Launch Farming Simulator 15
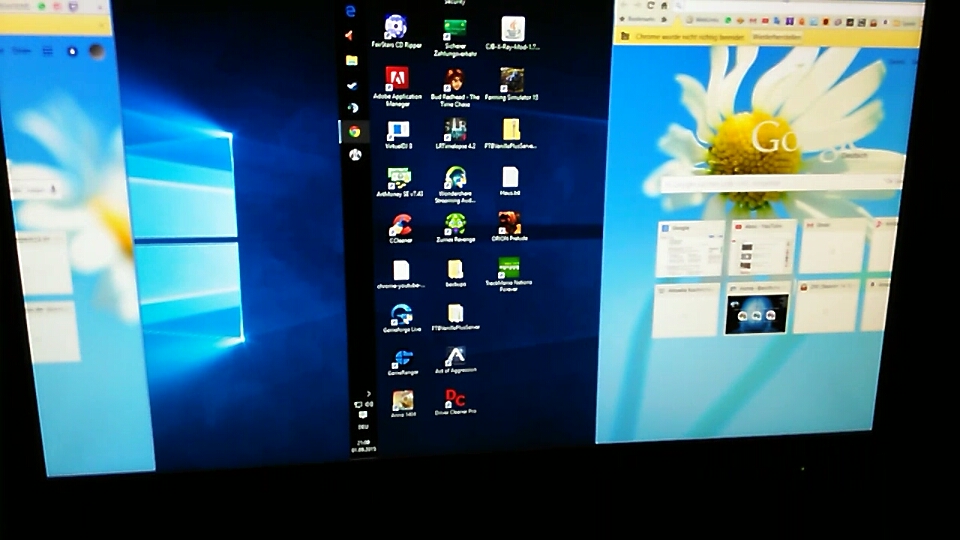 (511, 84)
